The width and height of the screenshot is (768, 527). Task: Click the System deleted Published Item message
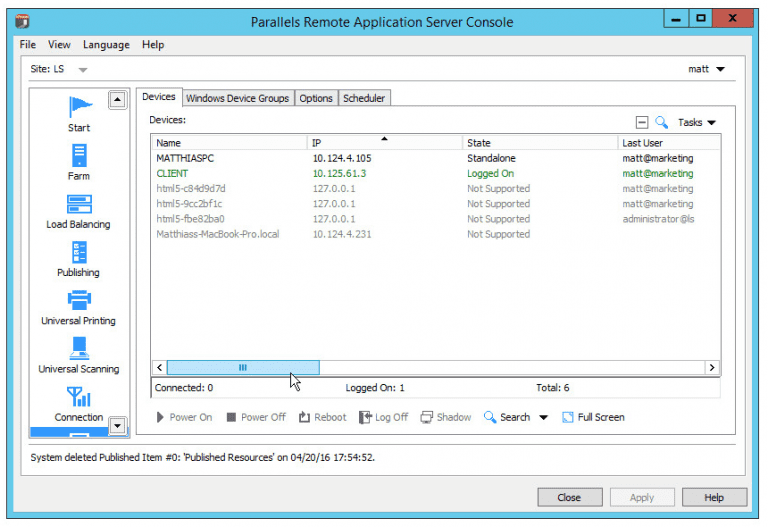pos(202,457)
